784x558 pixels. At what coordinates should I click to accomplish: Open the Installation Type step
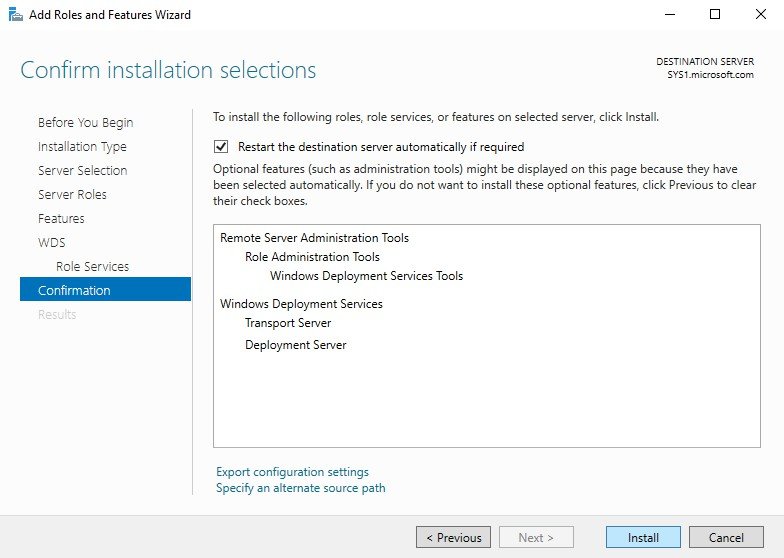82,146
